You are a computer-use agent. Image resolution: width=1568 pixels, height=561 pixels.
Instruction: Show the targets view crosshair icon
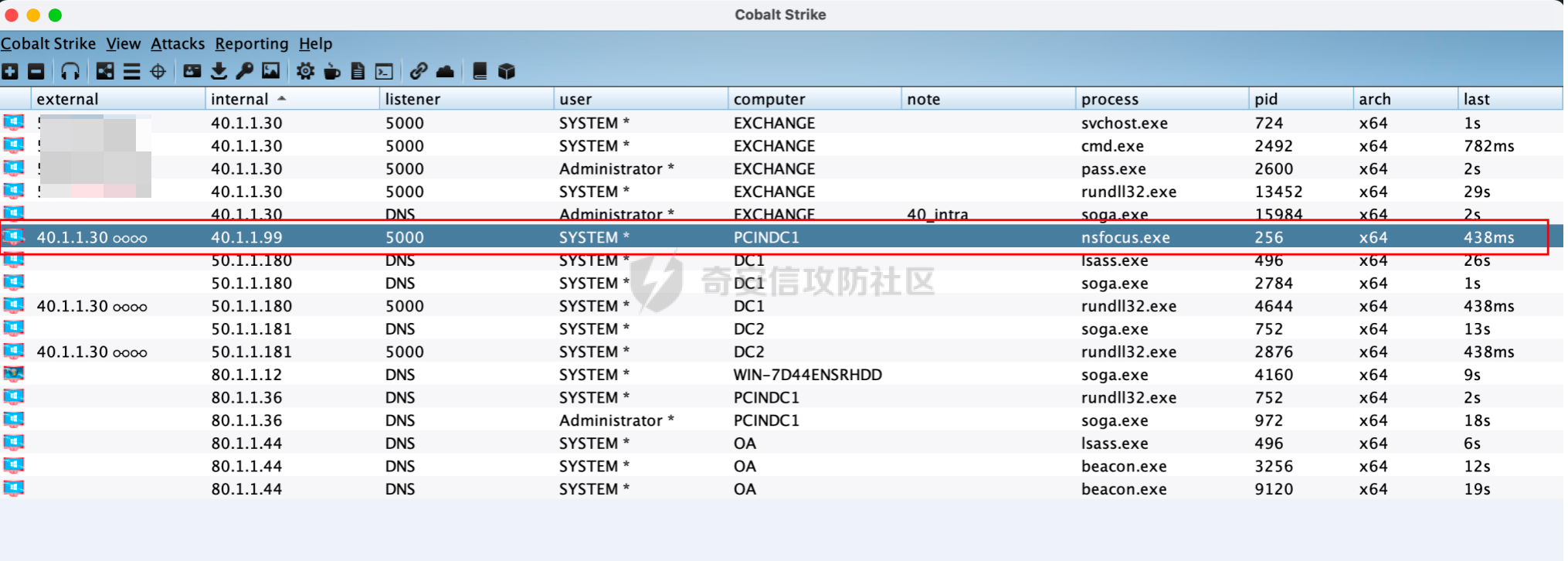(158, 72)
